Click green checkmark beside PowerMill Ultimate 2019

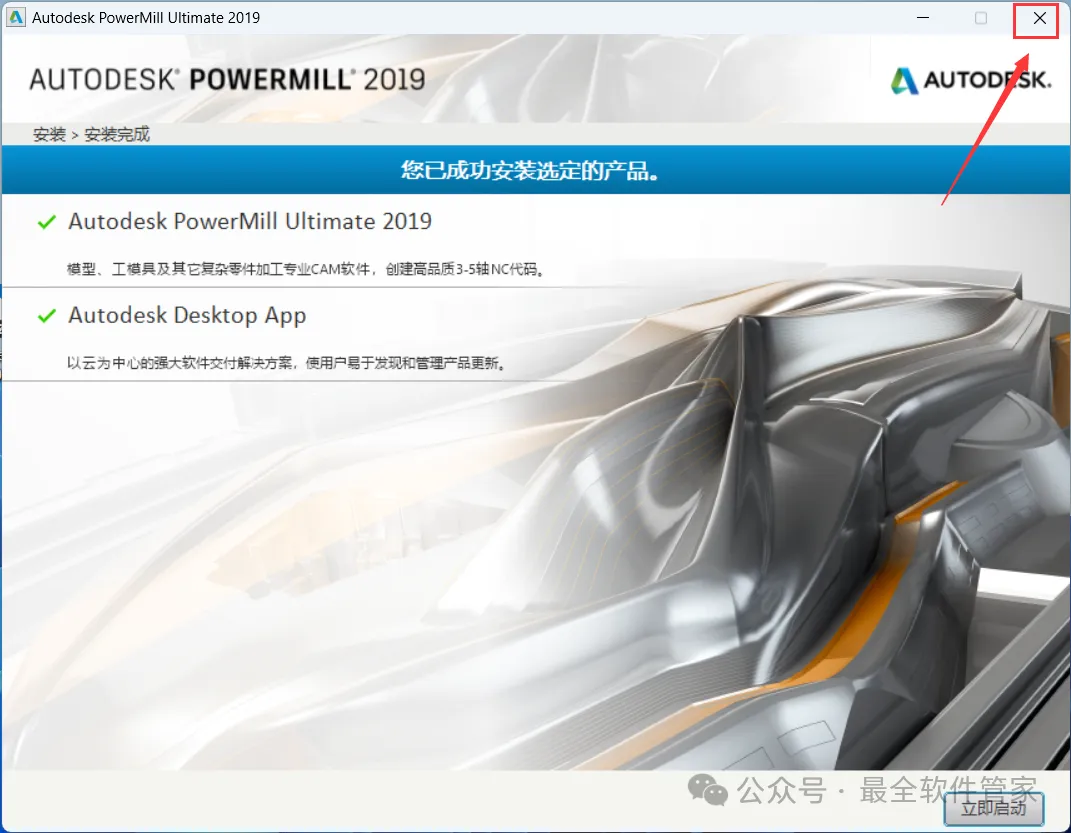coord(46,222)
